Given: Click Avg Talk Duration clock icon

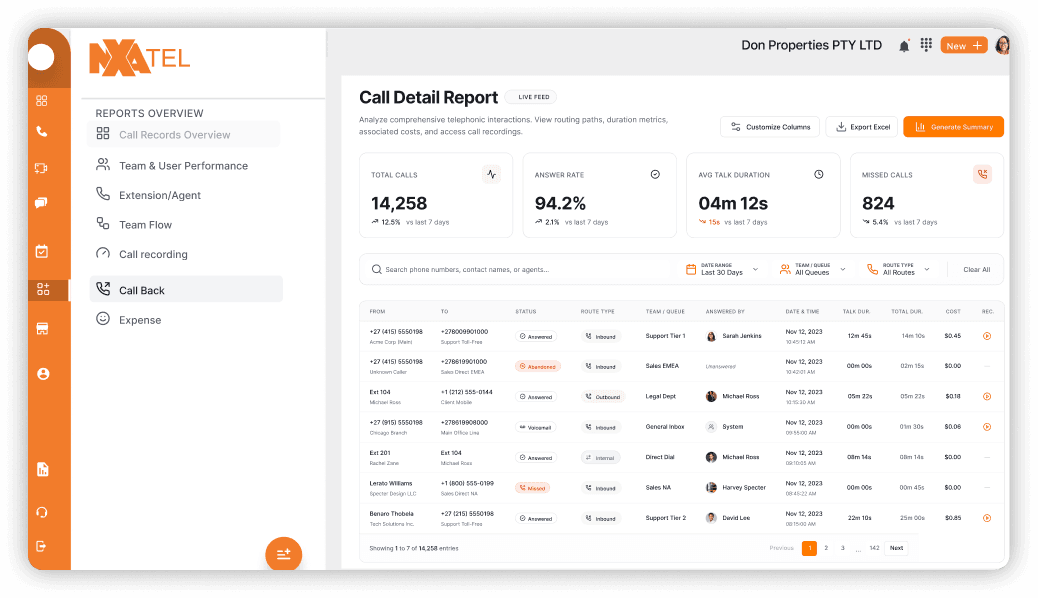Looking at the screenshot, I should [819, 174].
